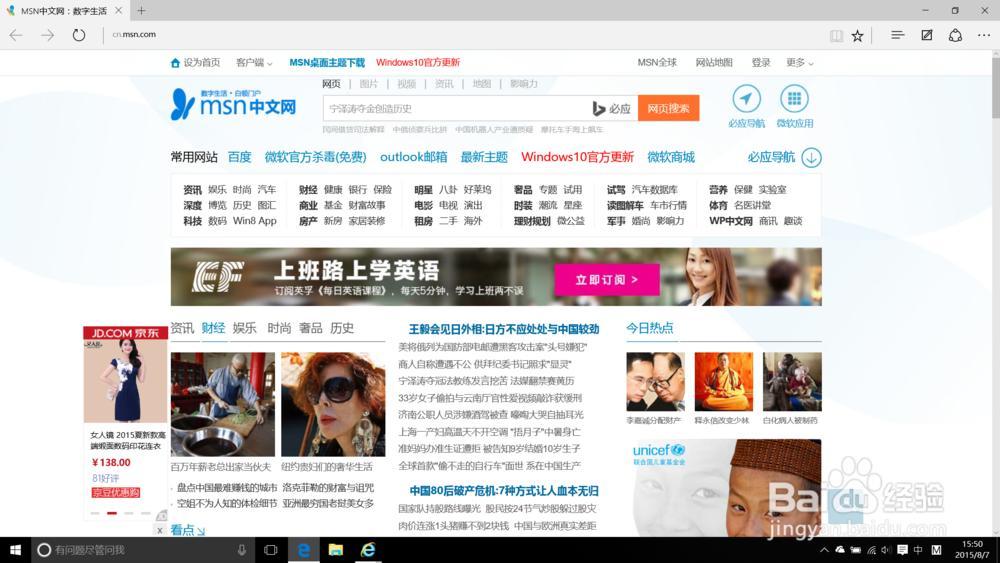The height and width of the screenshot is (563, 1000).
Task: Click the 微软应用 grid icon
Action: pos(794,99)
